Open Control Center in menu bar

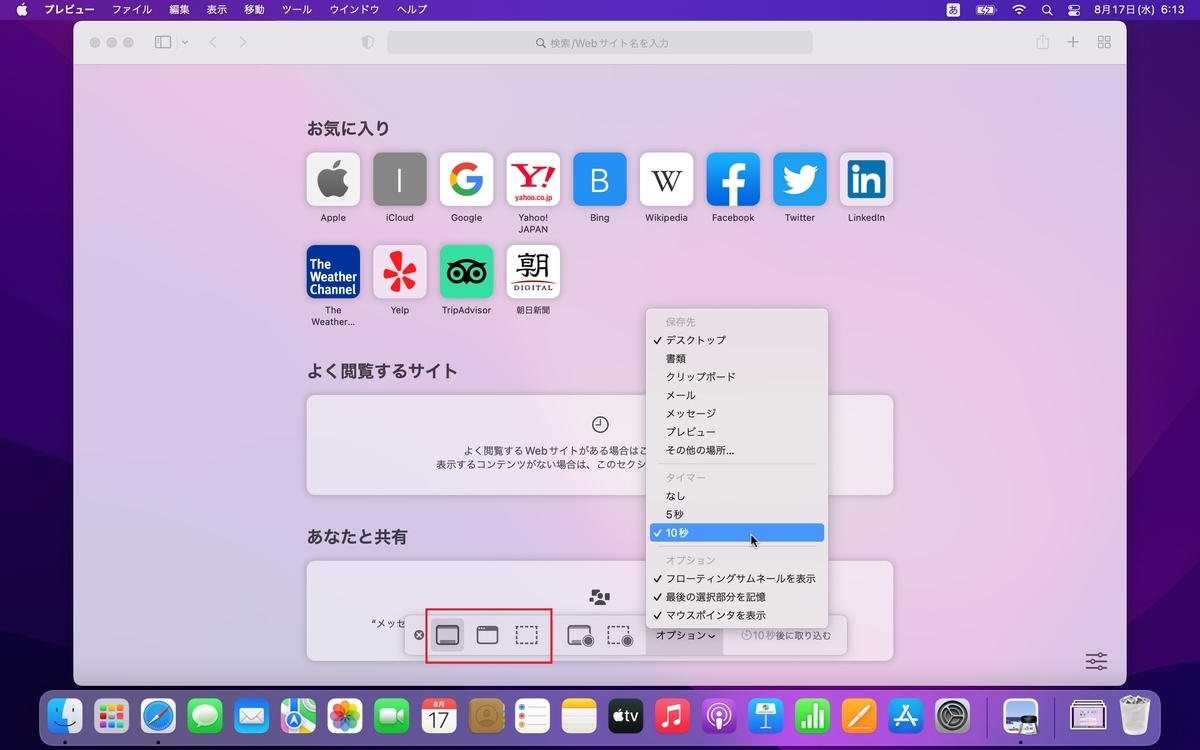[1074, 9]
